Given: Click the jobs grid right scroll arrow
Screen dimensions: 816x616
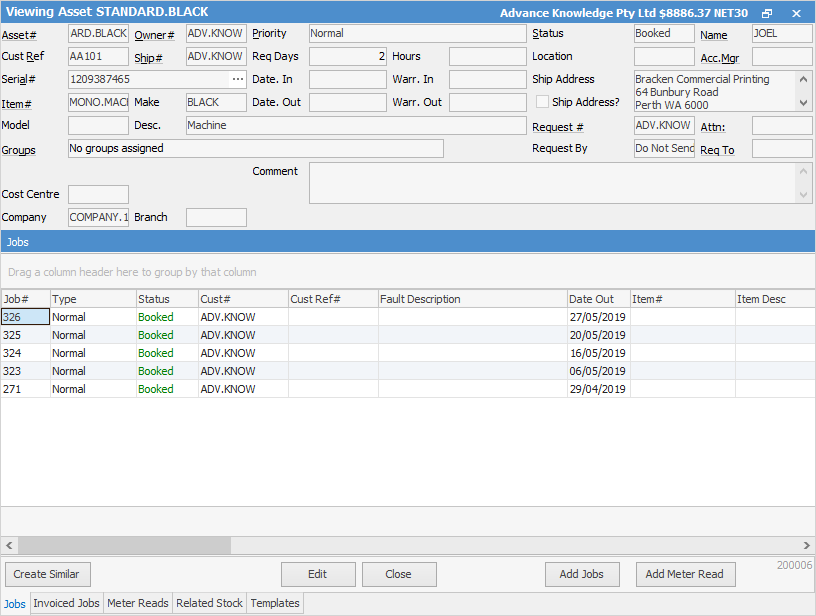Looking at the screenshot, I should (807, 546).
